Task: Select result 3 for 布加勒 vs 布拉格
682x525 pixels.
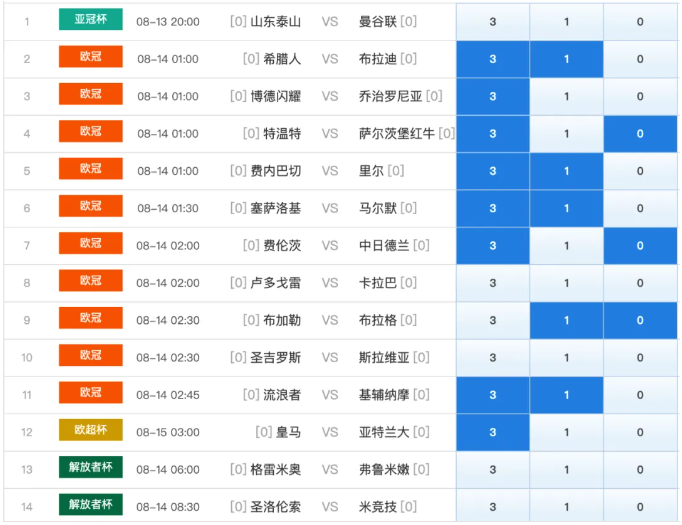Action: tap(493, 321)
